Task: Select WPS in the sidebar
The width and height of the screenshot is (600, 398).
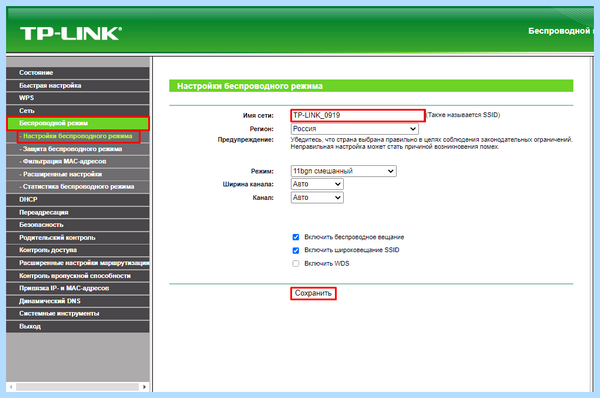Action: click(x=78, y=98)
